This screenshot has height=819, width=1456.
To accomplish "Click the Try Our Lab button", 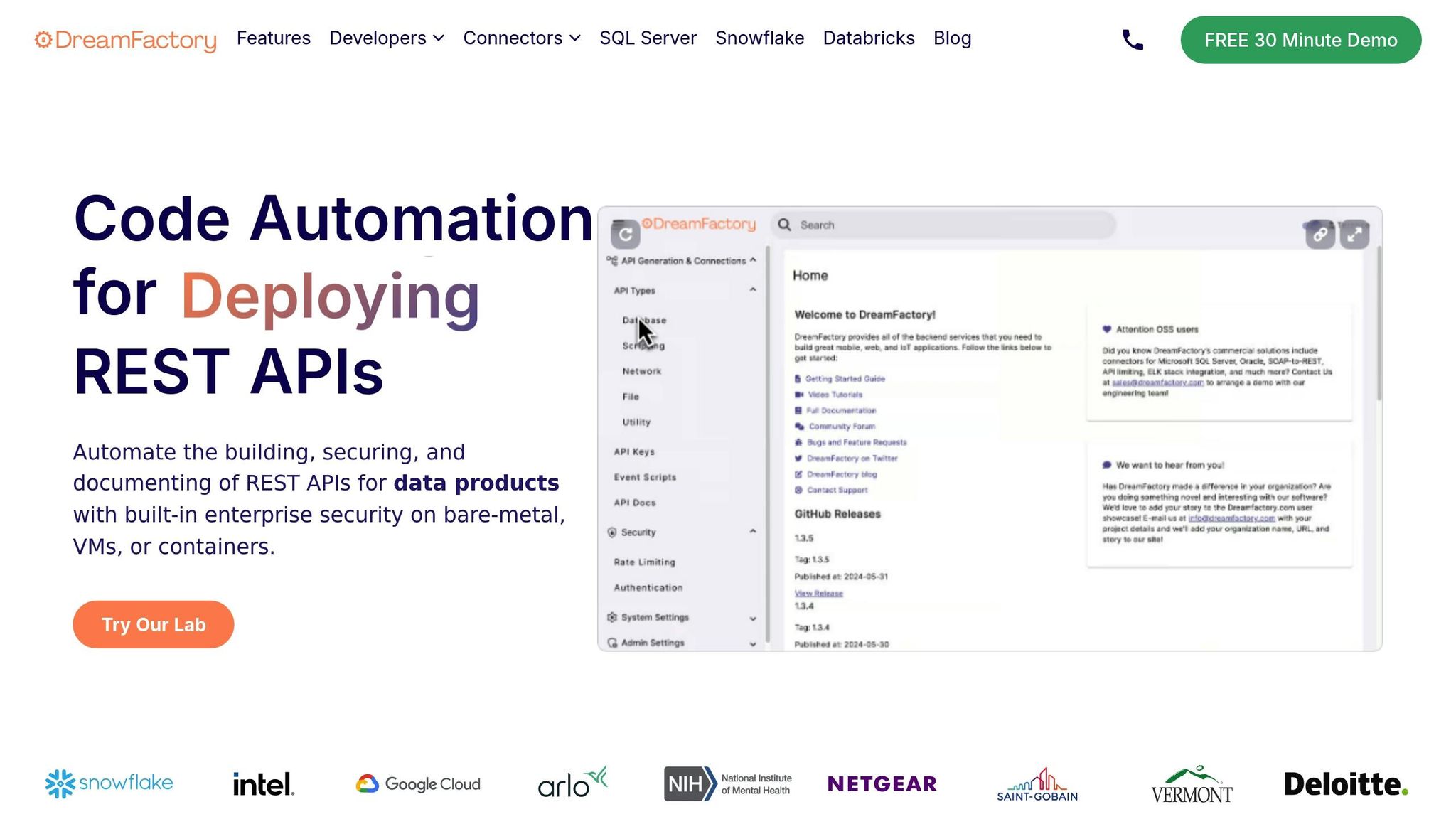I will click(x=154, y=624).
